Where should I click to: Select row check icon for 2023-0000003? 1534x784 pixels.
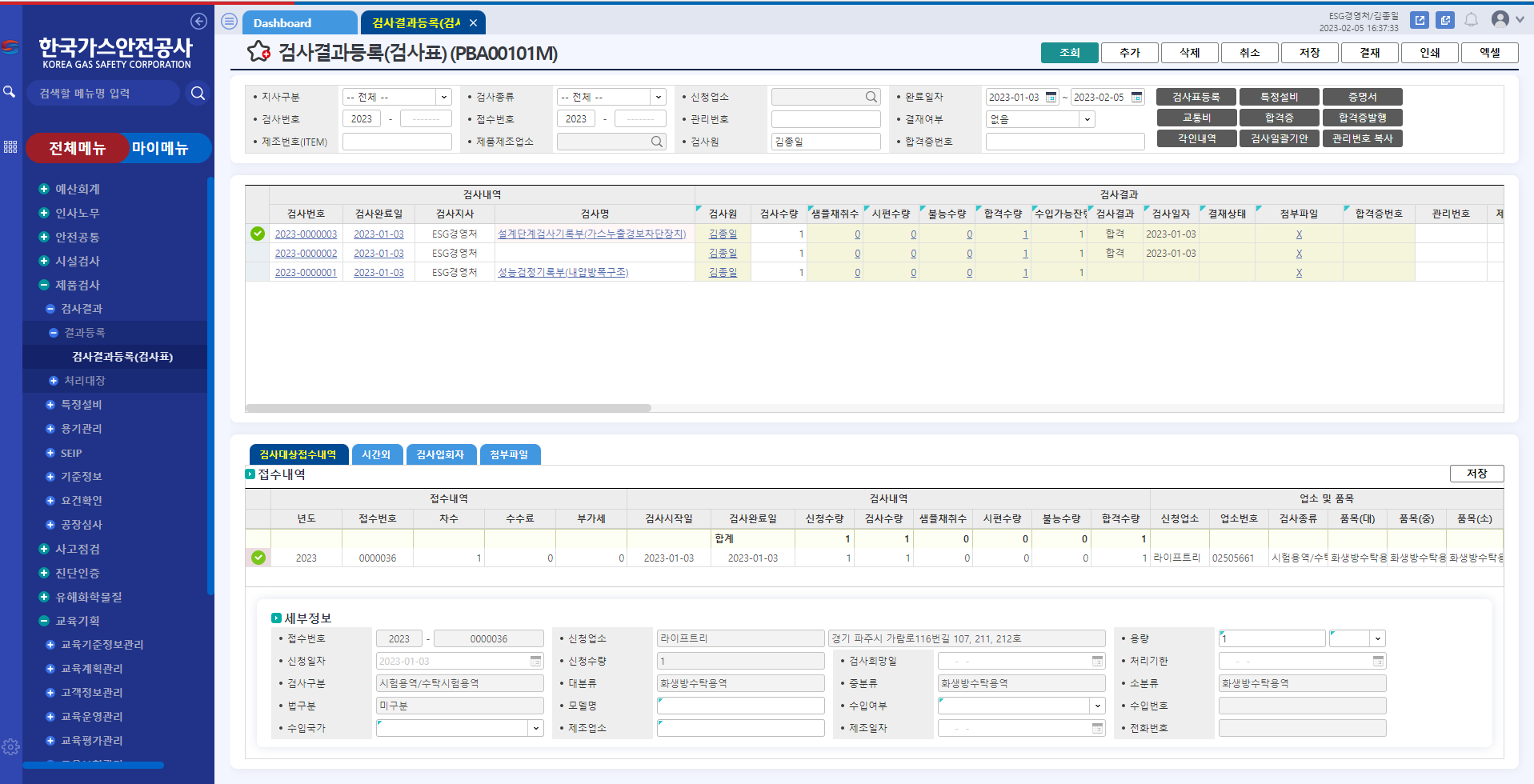click(258, 234)
